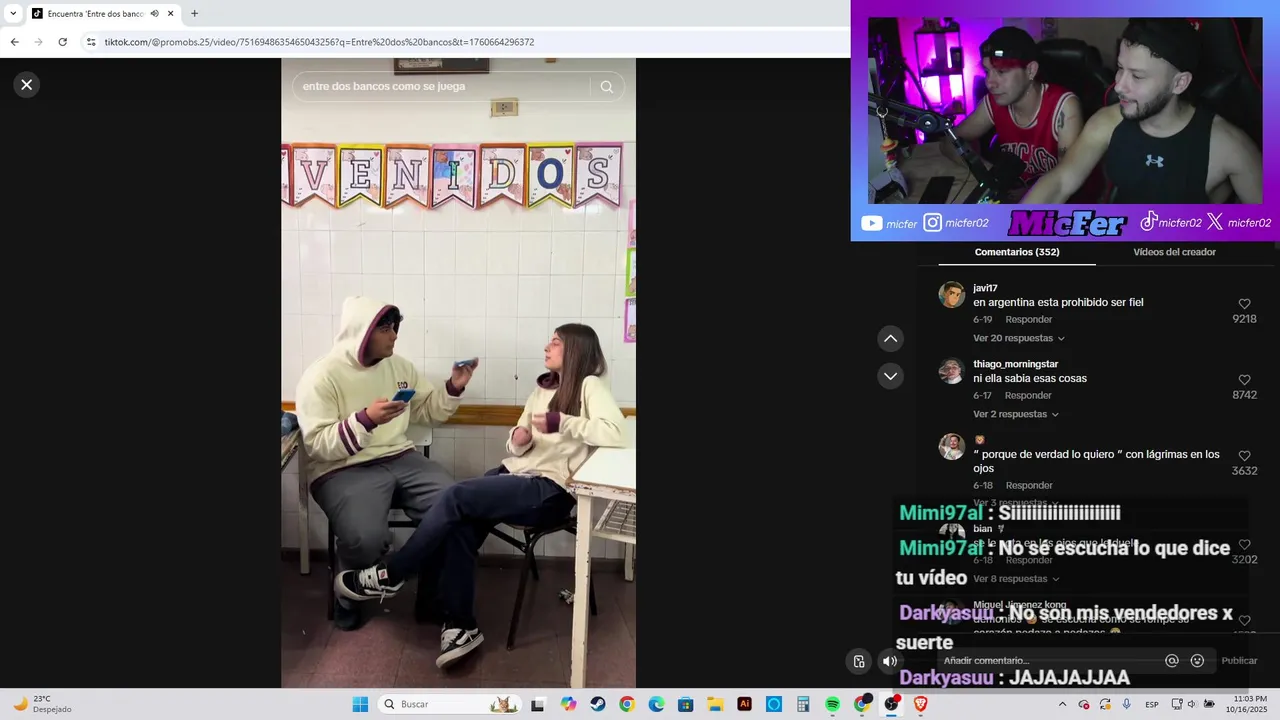Open Brave browser from the taskbar
This screenshot has height=720, width=1280.
click(921, 704)
